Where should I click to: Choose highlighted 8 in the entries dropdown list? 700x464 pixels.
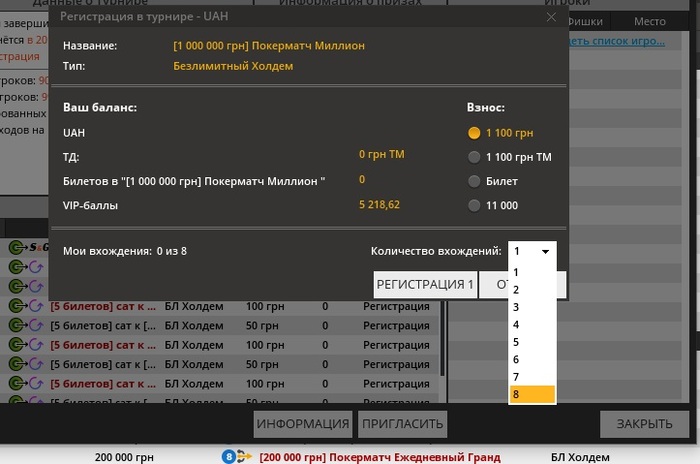click(532, 394)
